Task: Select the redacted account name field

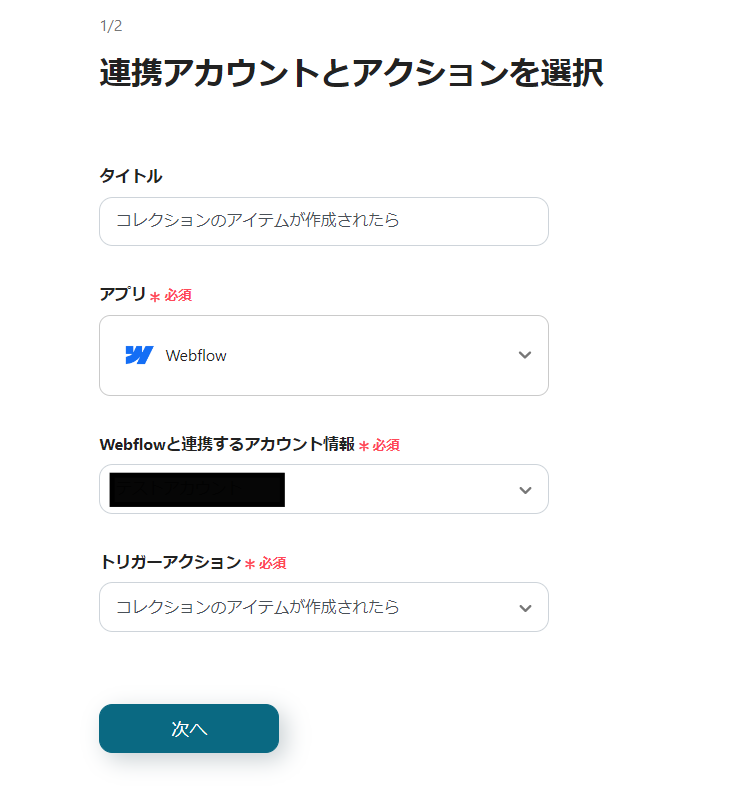Action: click(x=195, y=489)
